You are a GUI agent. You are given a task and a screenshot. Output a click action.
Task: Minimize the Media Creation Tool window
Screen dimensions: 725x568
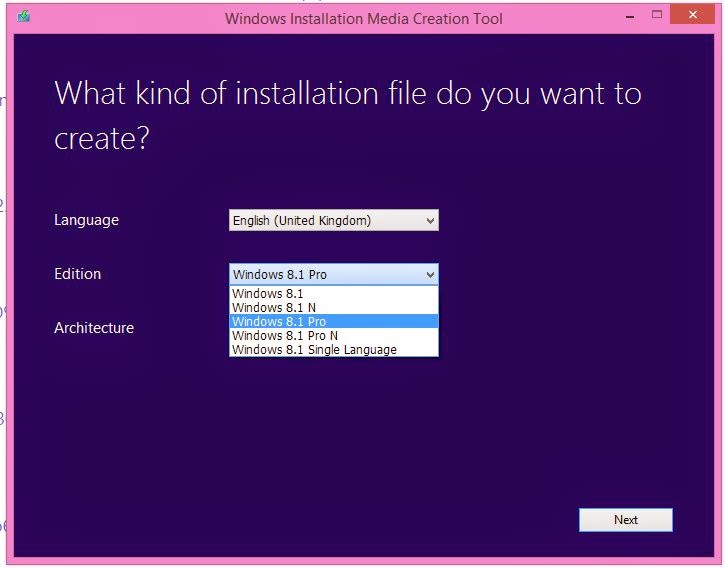coord(629,16)
